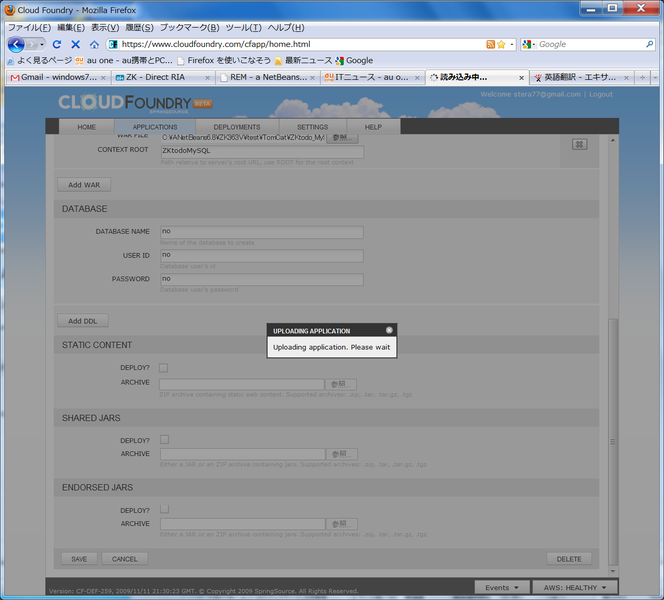
Task: Close the REM - a NetBeans tab
Action: [x=312, y=78]
